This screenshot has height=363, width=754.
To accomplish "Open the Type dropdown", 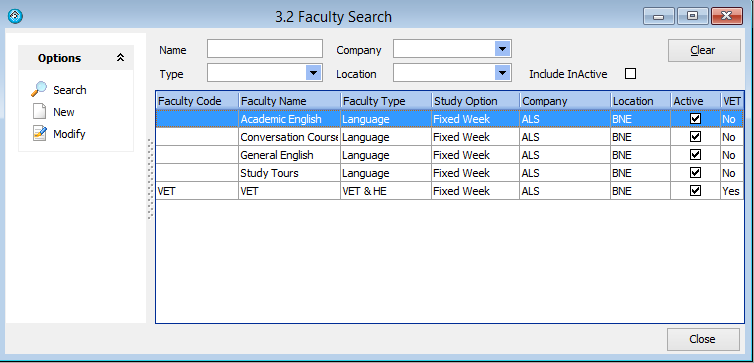I will [x=314, y=73].
